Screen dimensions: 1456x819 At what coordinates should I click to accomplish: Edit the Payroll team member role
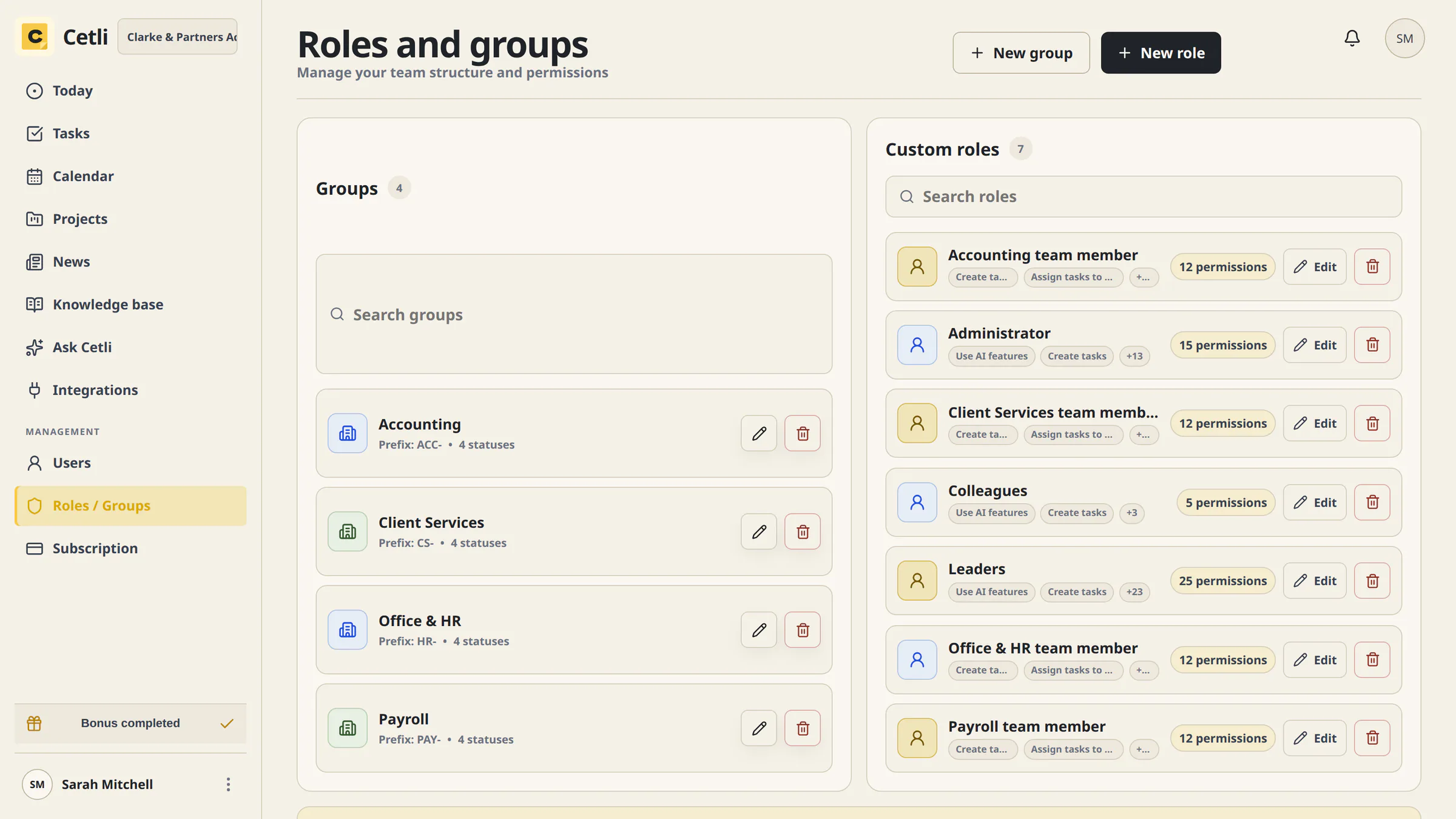(x=1315, y=738)
